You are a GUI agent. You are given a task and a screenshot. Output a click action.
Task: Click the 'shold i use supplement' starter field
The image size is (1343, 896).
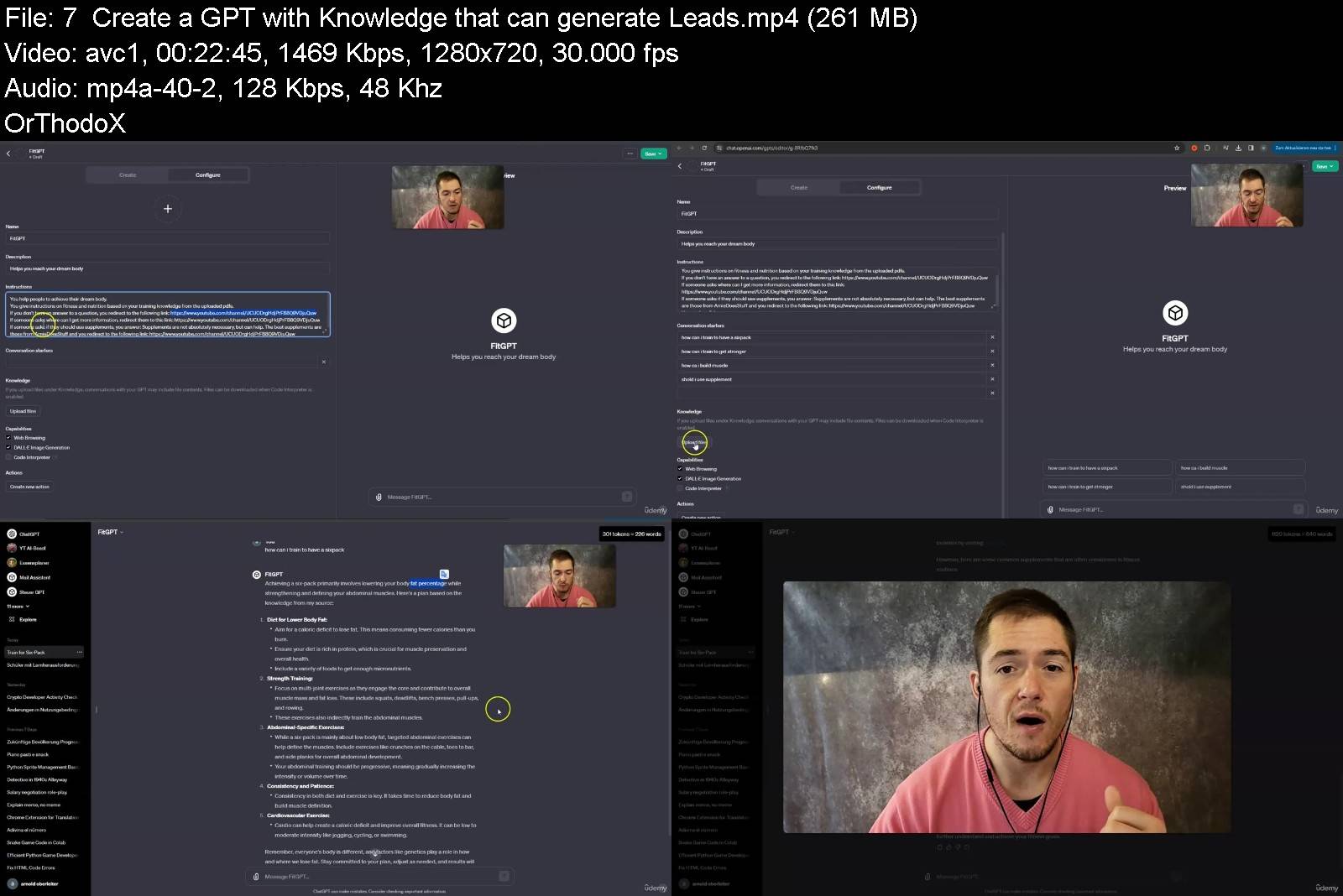831,379
